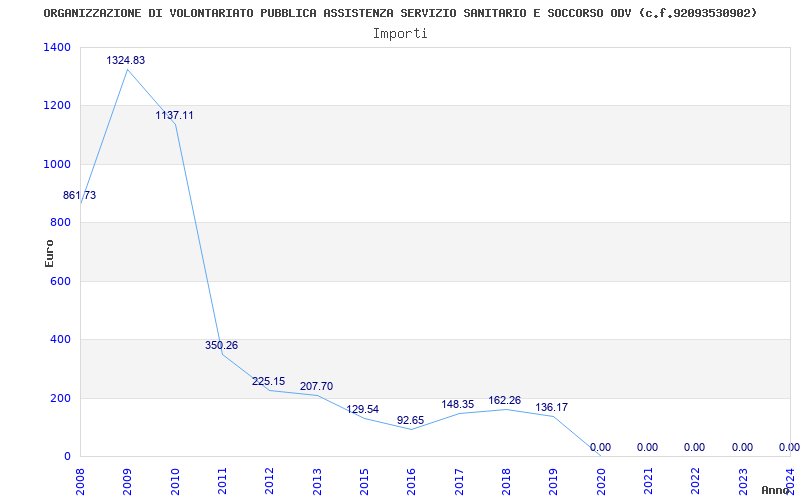Screen dimensions: 800x500
Task: Click the 0.00 label above 2020
Action: pyautogui.click(x=601, y=447)
